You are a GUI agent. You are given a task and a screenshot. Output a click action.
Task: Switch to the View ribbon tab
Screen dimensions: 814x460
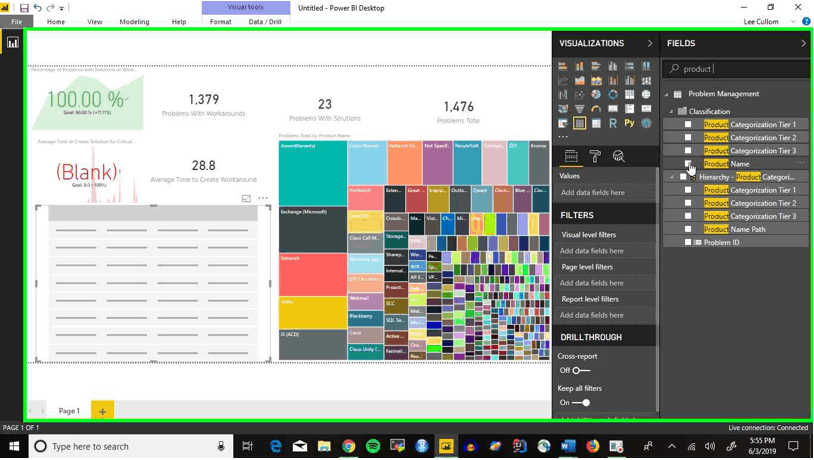(94, 22)
